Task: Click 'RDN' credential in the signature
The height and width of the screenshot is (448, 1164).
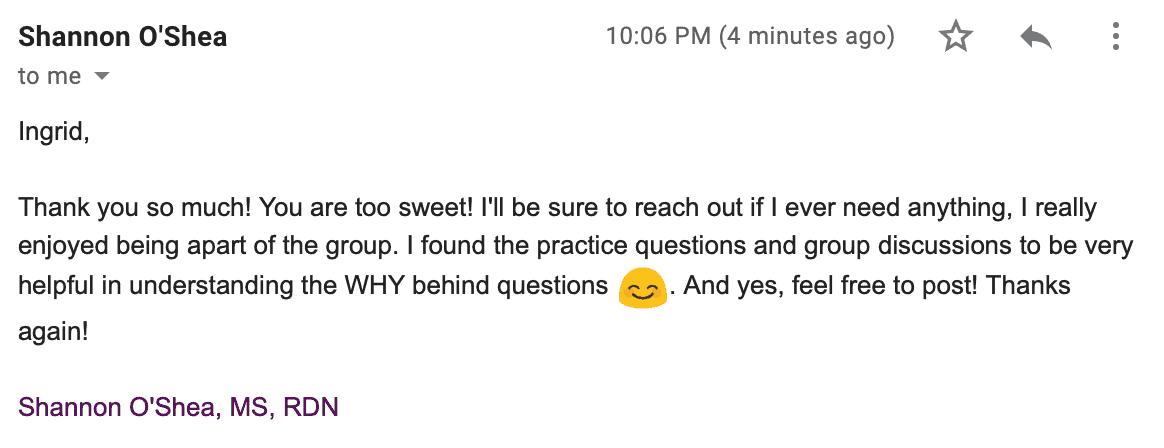Action: pyautogui.click(x=311, y=407)
